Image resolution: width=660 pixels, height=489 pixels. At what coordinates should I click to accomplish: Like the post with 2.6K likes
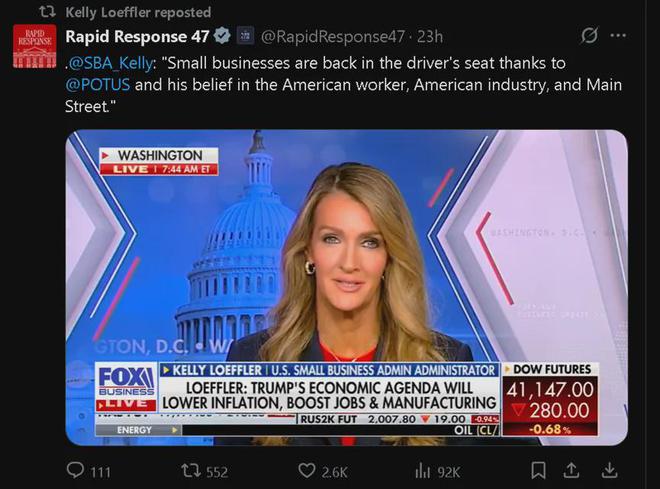[x=309, y=470]
